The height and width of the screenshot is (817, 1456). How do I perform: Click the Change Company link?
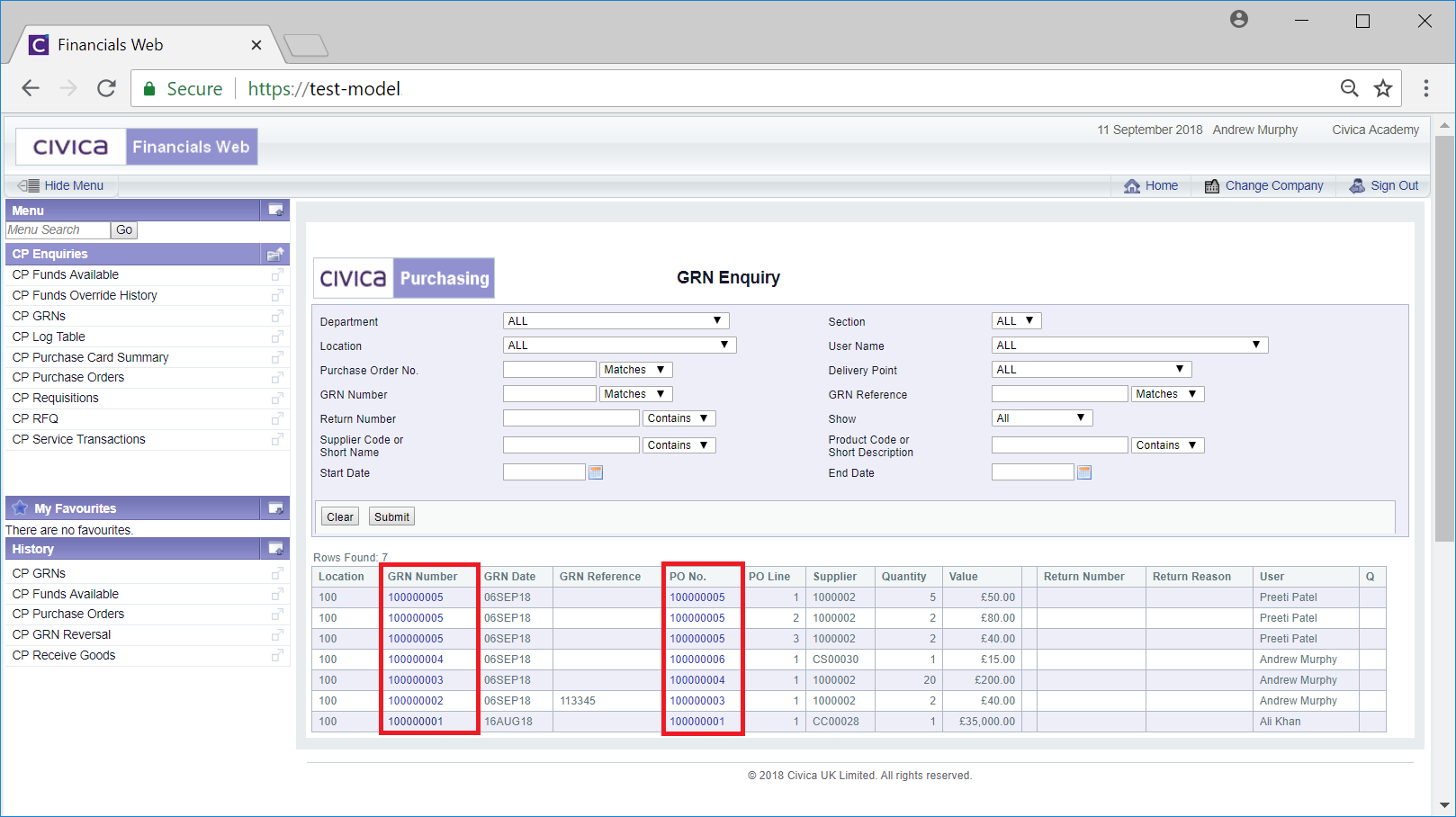tap(1263, 185)
